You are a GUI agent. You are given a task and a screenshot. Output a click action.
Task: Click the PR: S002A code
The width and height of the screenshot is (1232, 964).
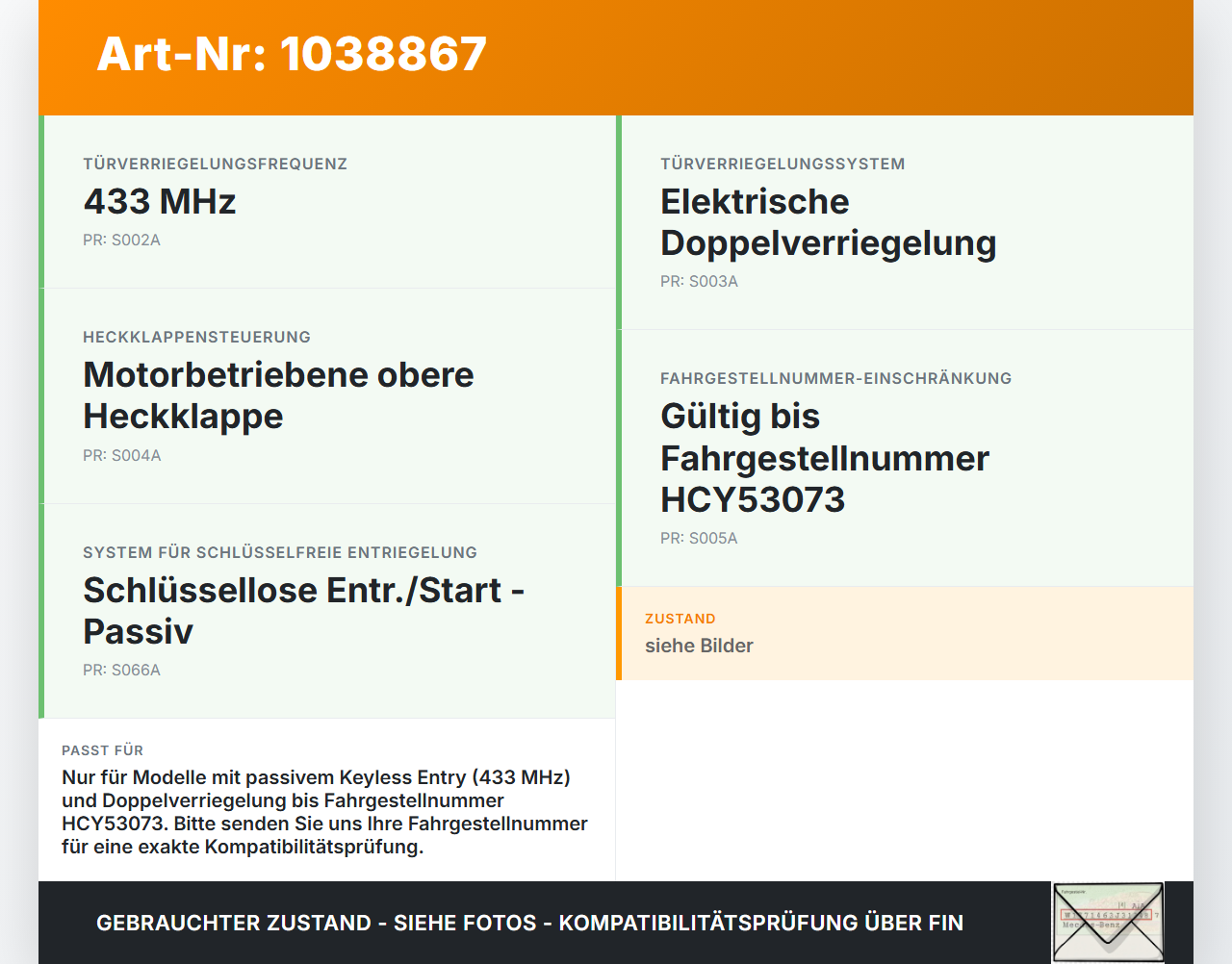121,240
